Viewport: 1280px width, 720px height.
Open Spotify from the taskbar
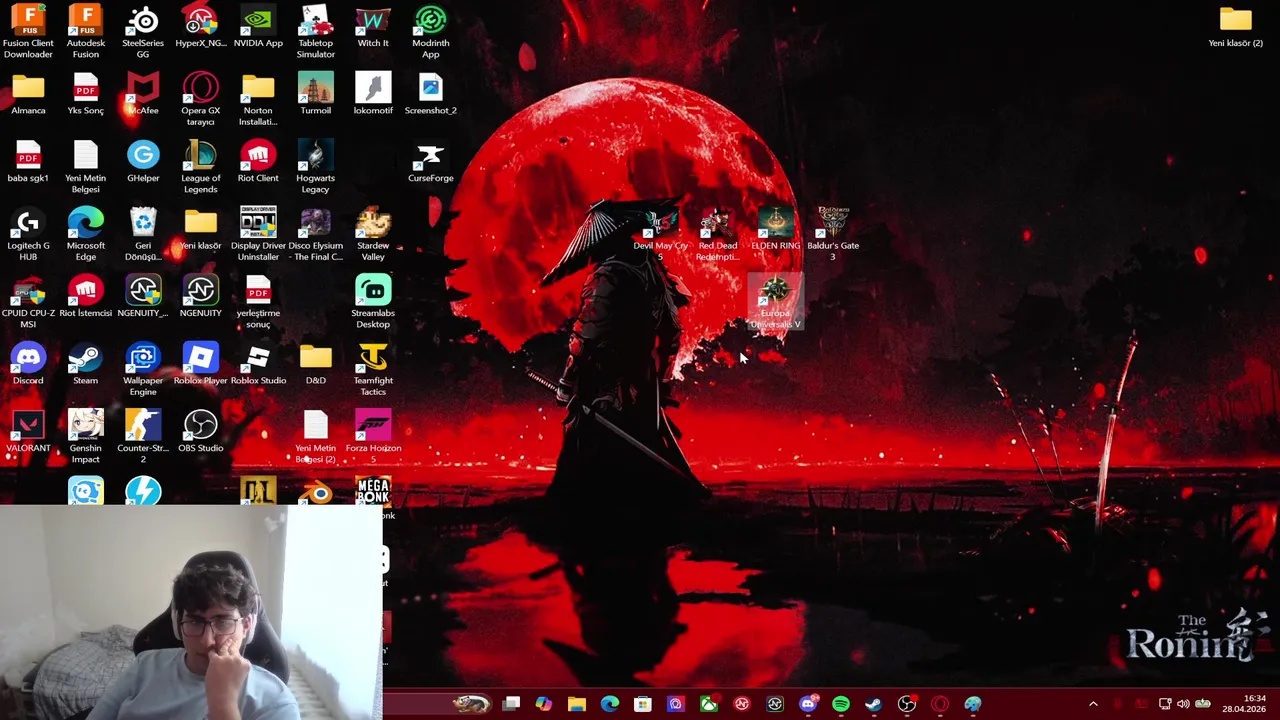coord(841,705)
